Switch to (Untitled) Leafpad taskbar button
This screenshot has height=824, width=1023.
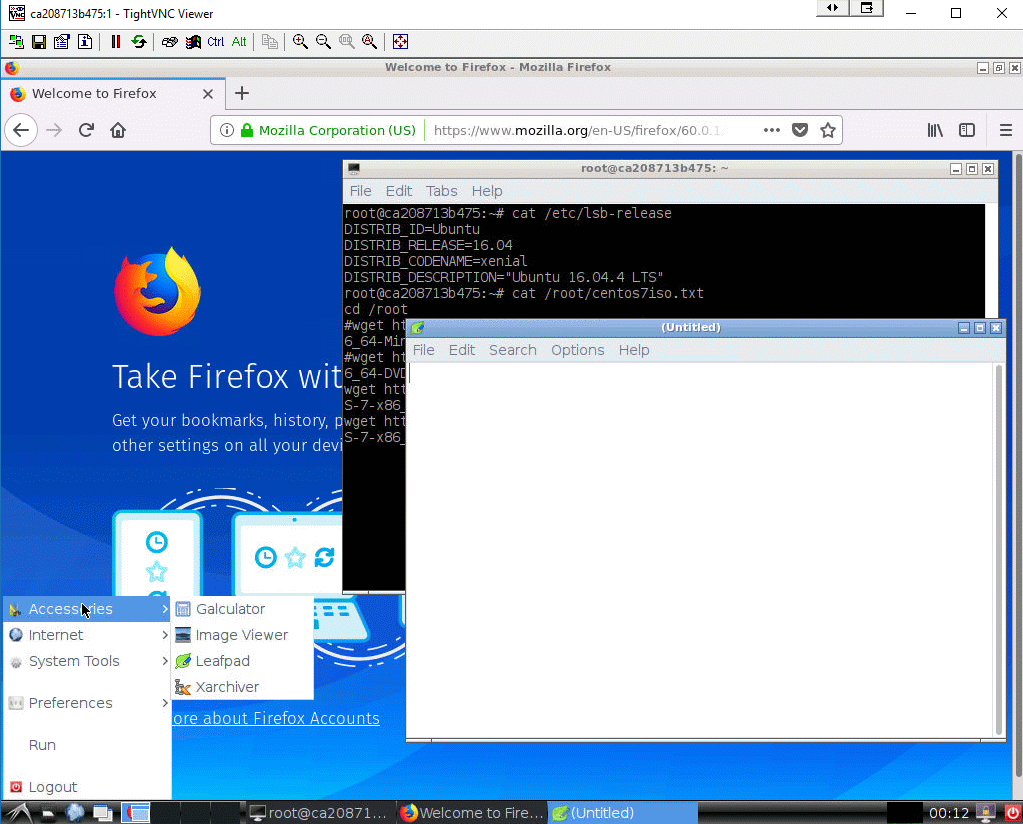click(x=622, y=813)
